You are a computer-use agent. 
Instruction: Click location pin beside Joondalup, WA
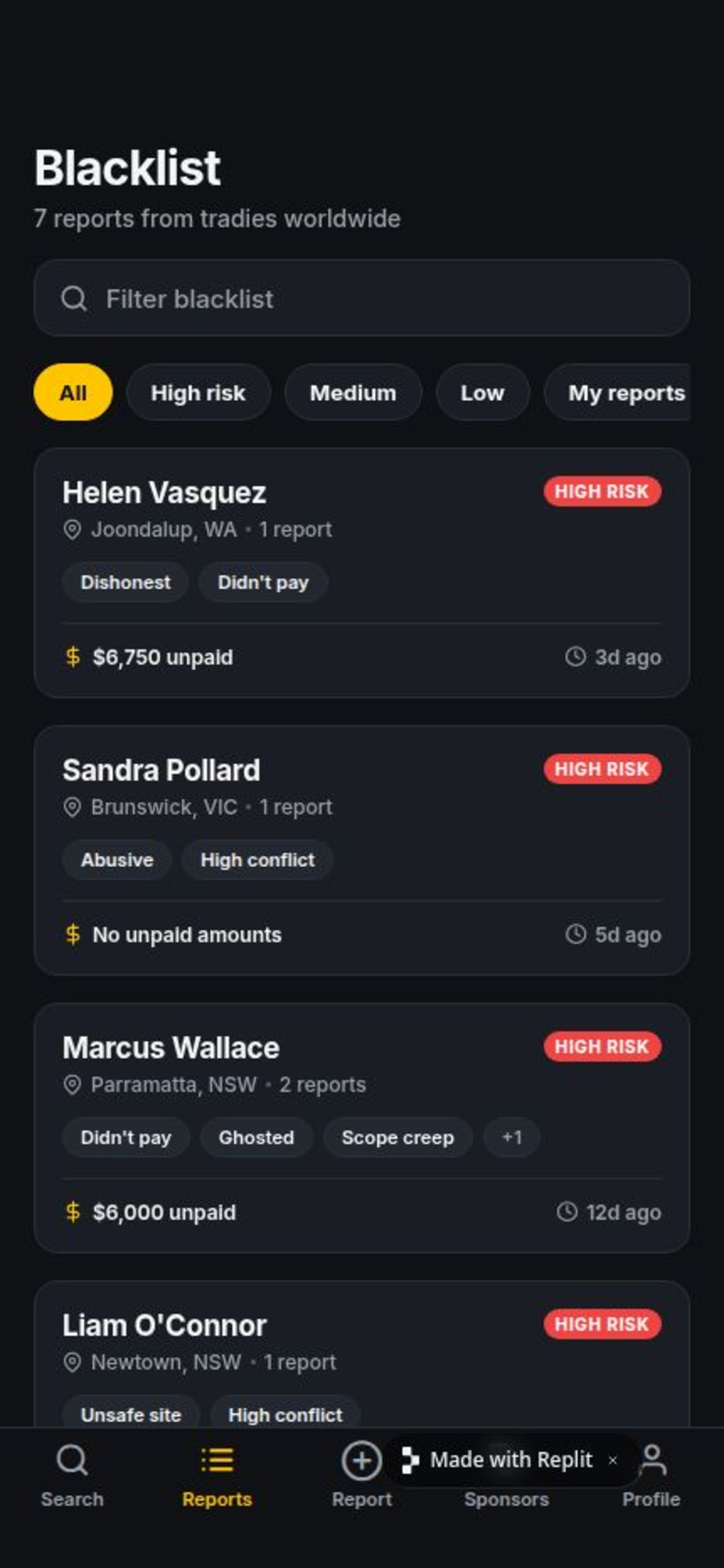[x=72, y=530]
